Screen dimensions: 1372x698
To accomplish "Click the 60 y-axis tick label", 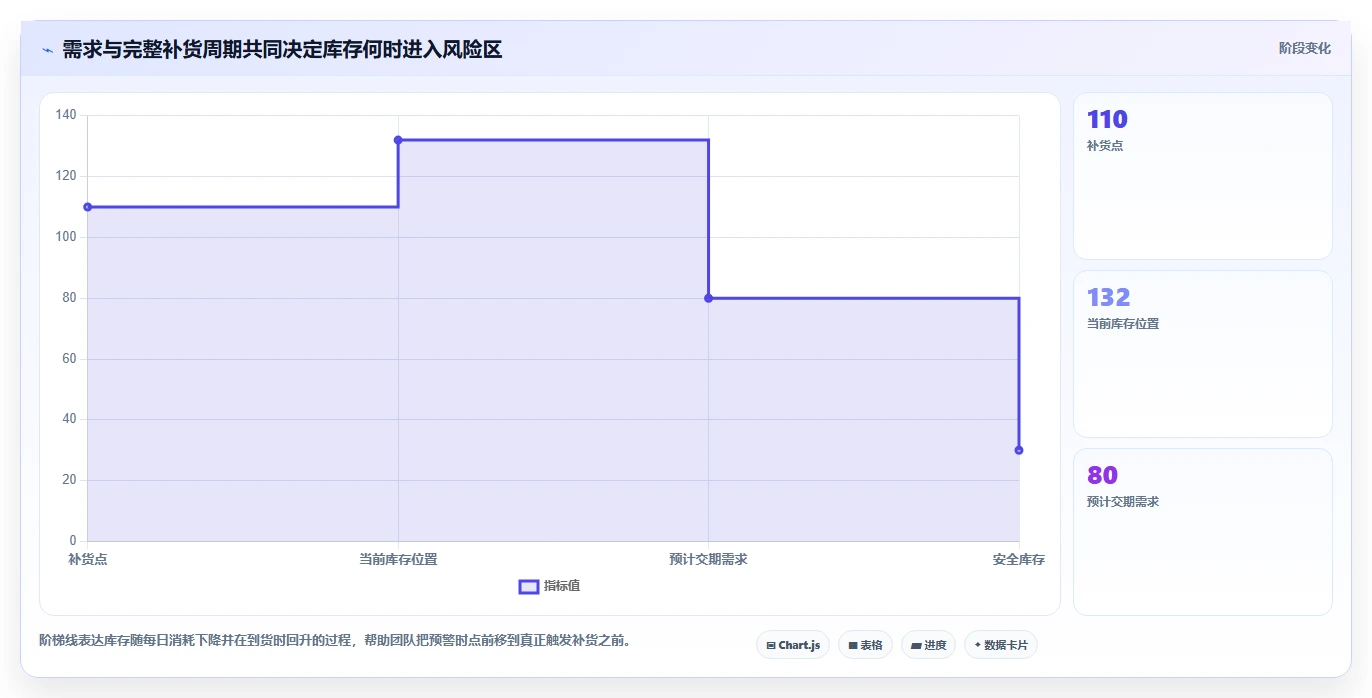I will 69,359.
